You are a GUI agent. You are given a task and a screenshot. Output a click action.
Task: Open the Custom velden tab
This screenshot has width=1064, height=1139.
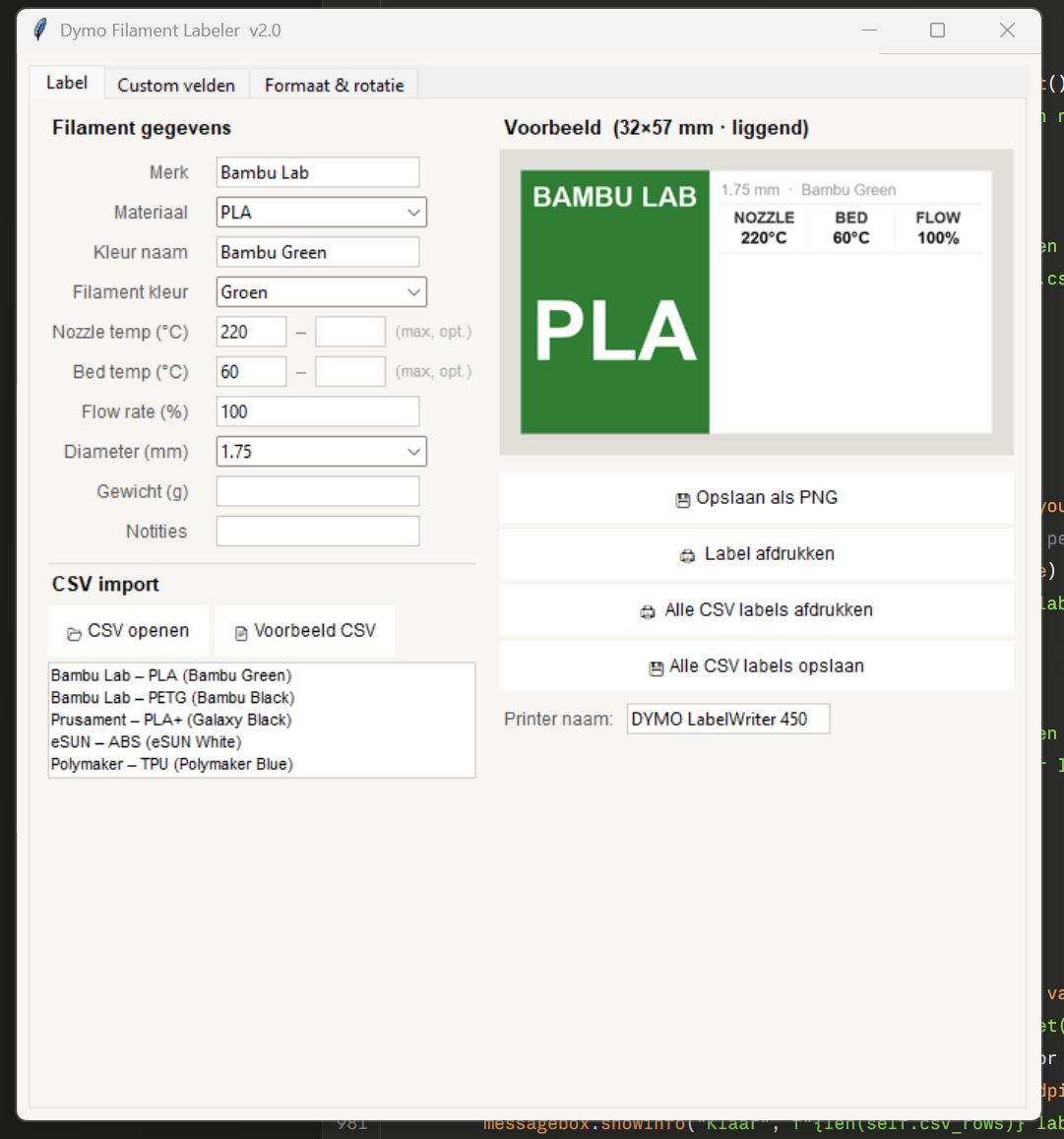(x=176, y=85)
